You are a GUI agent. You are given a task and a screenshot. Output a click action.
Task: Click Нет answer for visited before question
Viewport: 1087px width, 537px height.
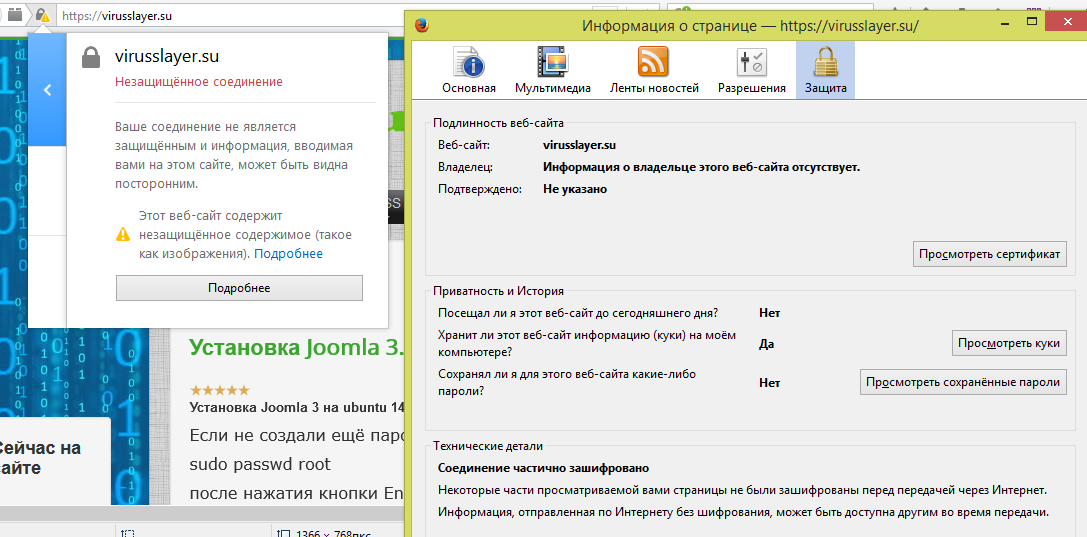point(769,313)
